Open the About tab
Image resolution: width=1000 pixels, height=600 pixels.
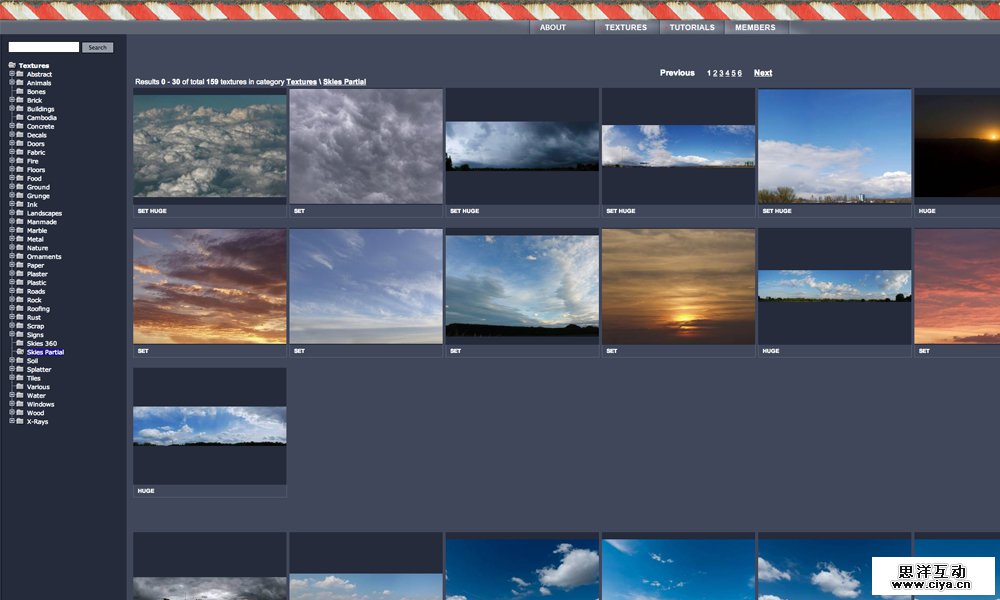pos(553,28)
